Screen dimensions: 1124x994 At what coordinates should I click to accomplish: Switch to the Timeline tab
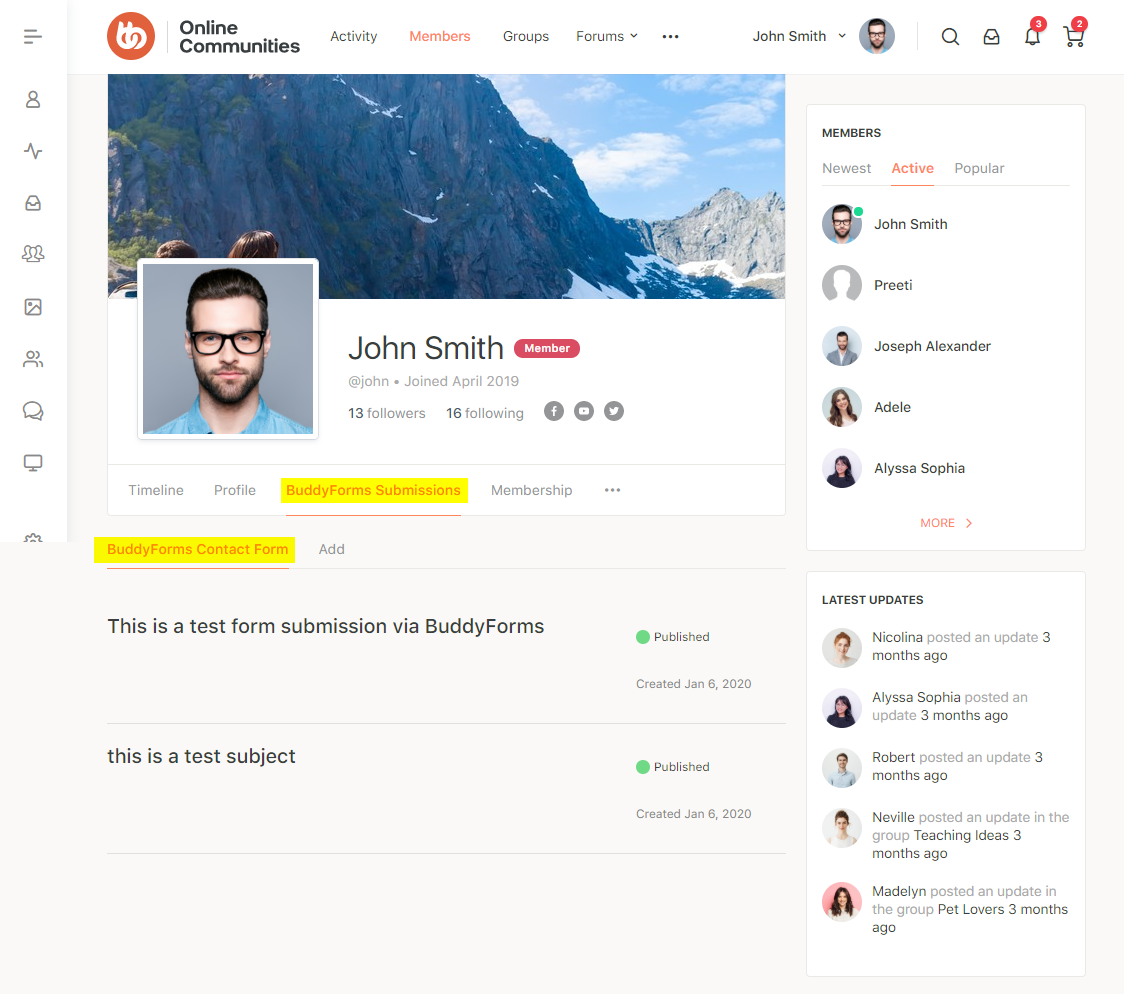[156, 490]
